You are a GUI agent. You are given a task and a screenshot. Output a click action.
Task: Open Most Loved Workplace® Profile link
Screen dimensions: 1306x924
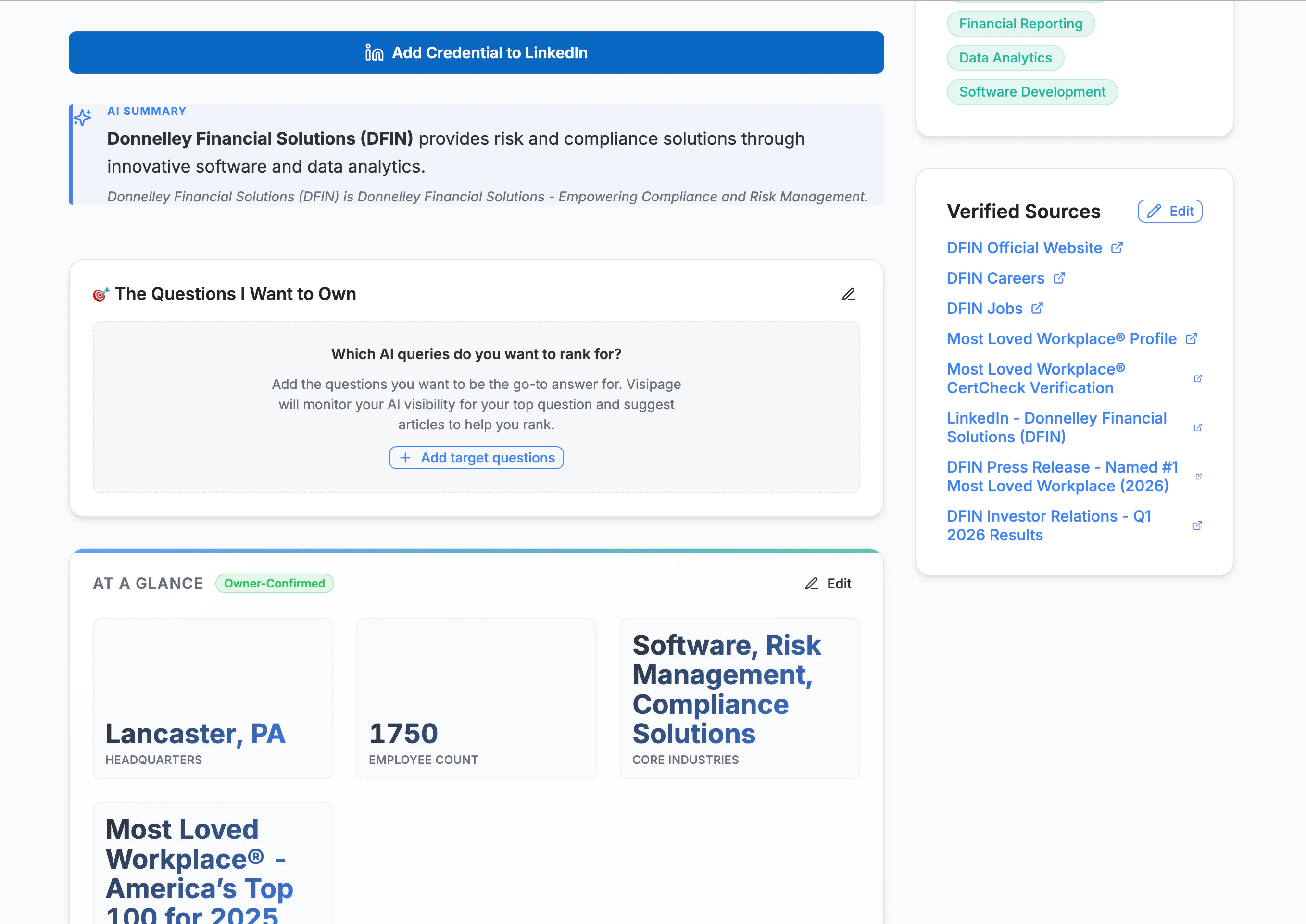pyautogui.click(x=1061, y=338)
